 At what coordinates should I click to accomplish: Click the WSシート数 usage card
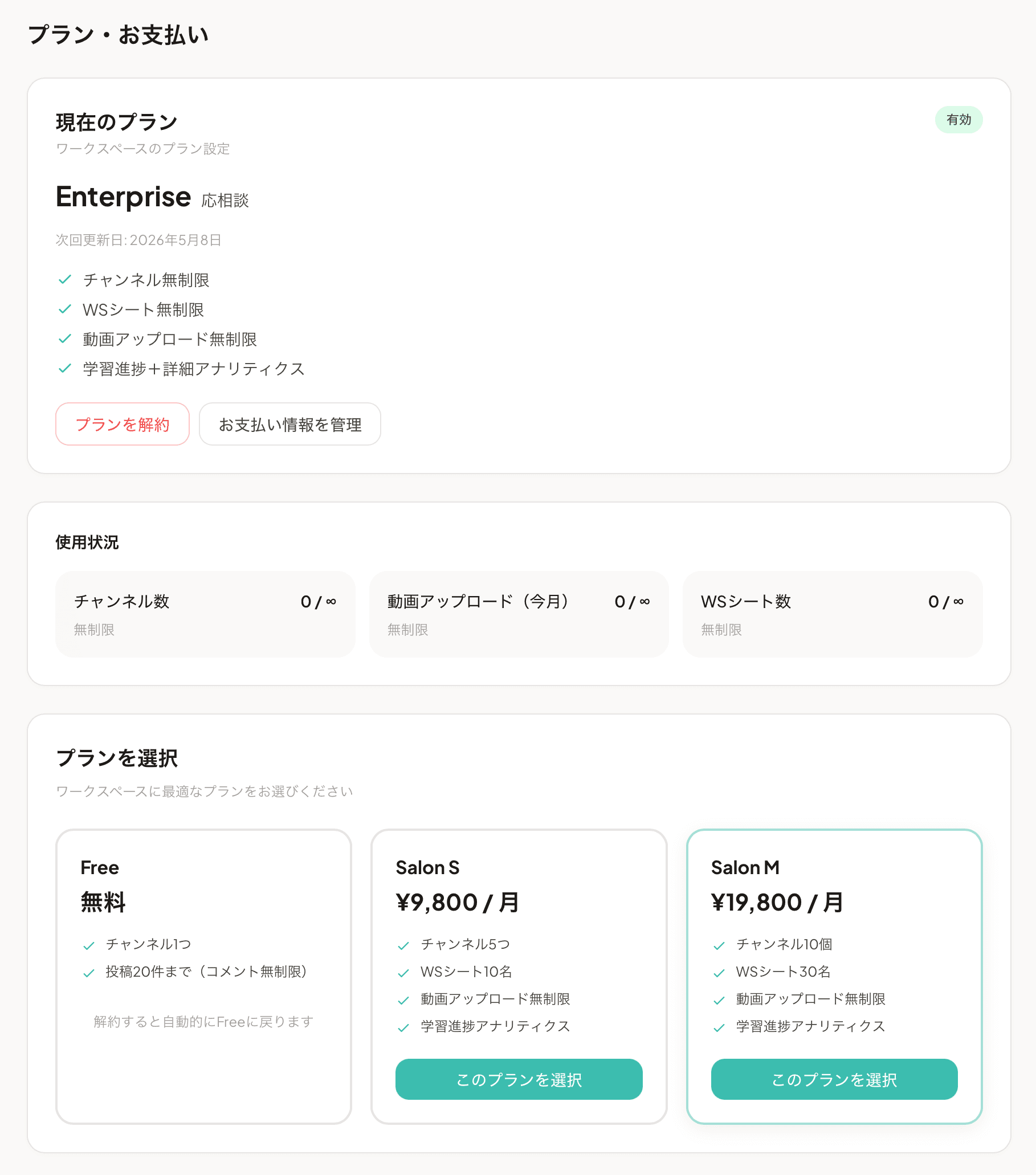point(832,614)
